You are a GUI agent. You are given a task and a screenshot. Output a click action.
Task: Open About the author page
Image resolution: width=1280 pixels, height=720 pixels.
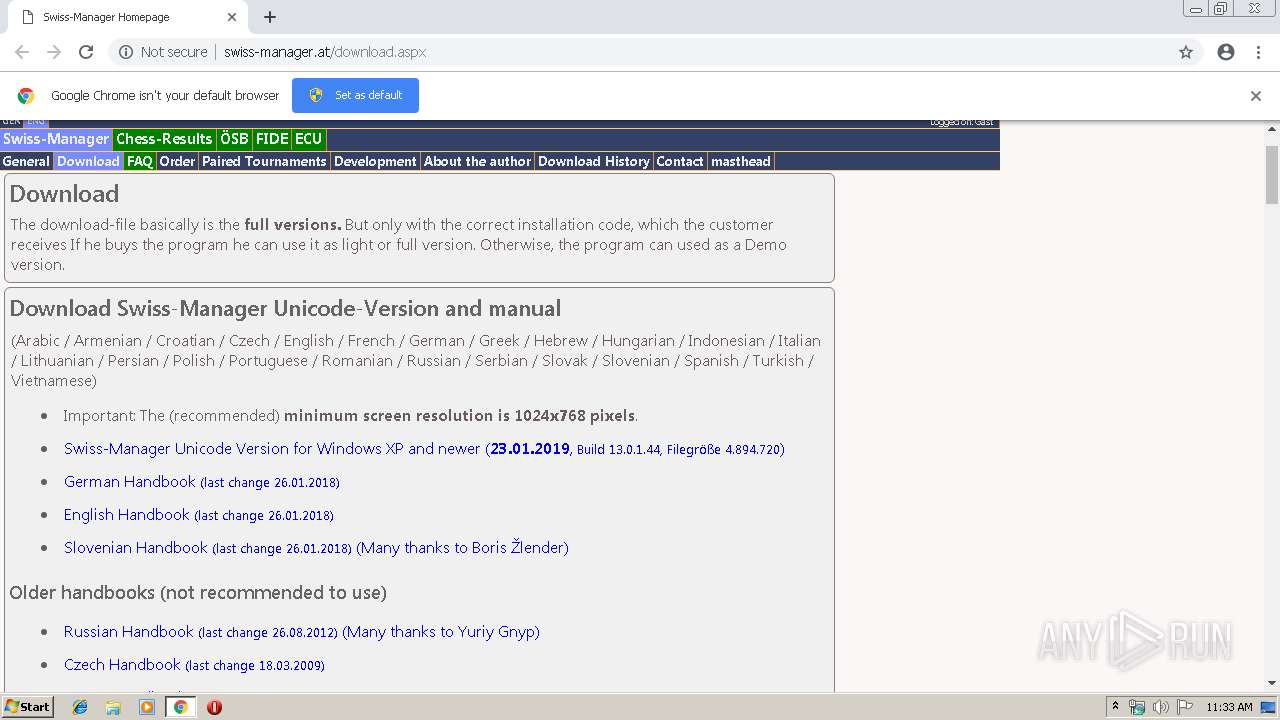tap(477, 161)
